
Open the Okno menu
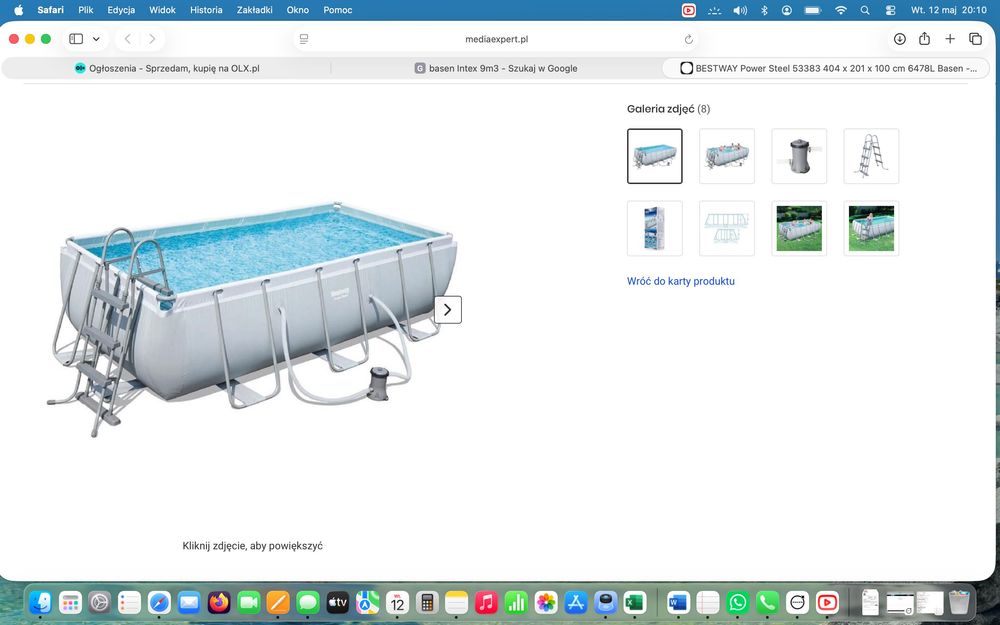point(298,10)
